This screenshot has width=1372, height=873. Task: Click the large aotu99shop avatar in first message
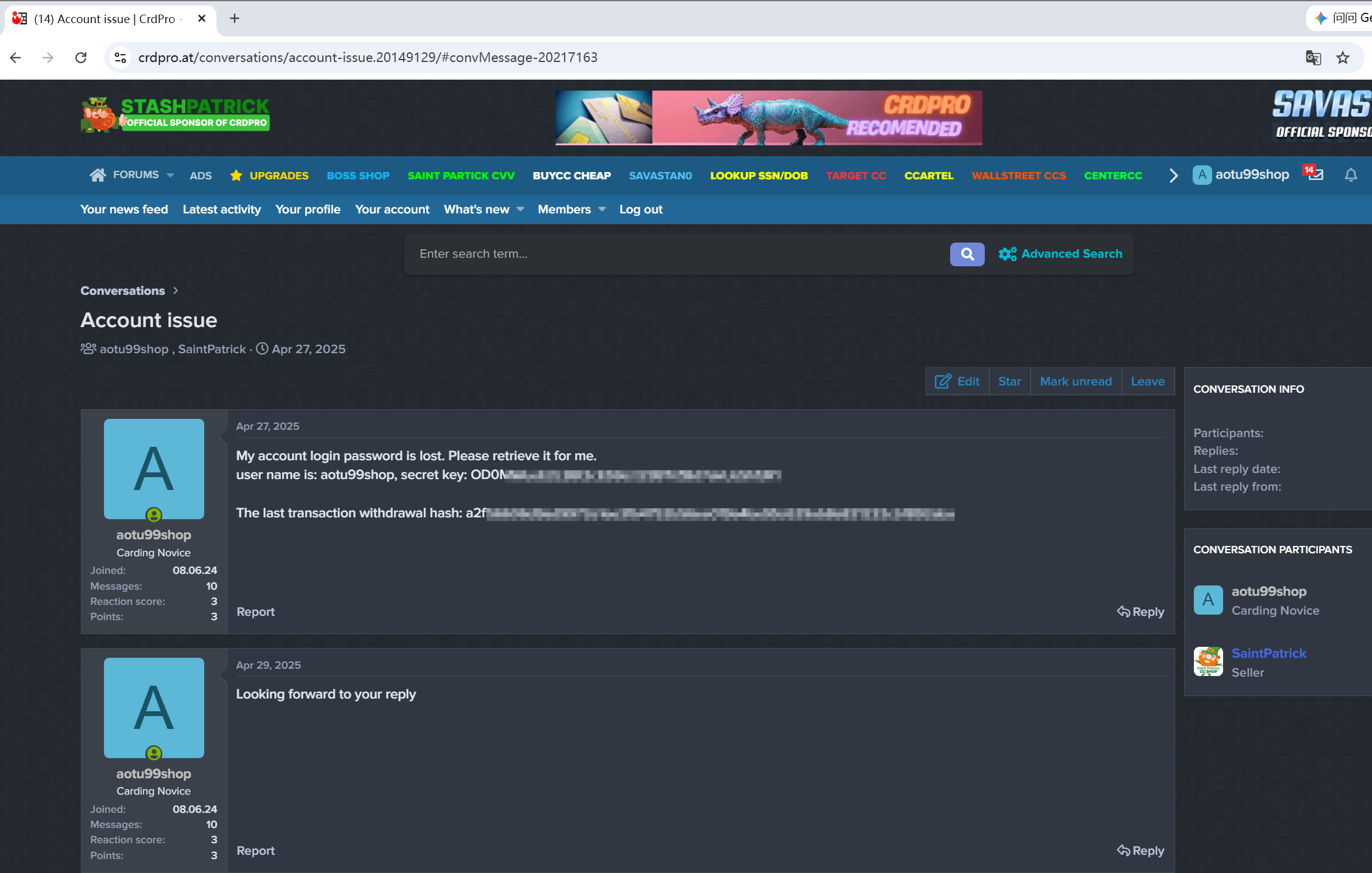tap(154, 469)
